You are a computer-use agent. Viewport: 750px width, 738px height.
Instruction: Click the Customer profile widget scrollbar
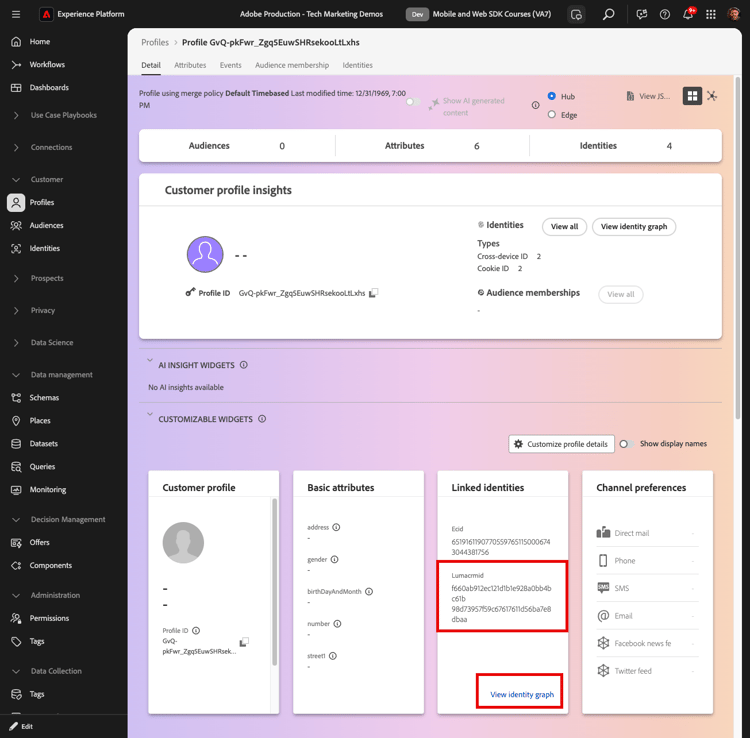(274, 582)
